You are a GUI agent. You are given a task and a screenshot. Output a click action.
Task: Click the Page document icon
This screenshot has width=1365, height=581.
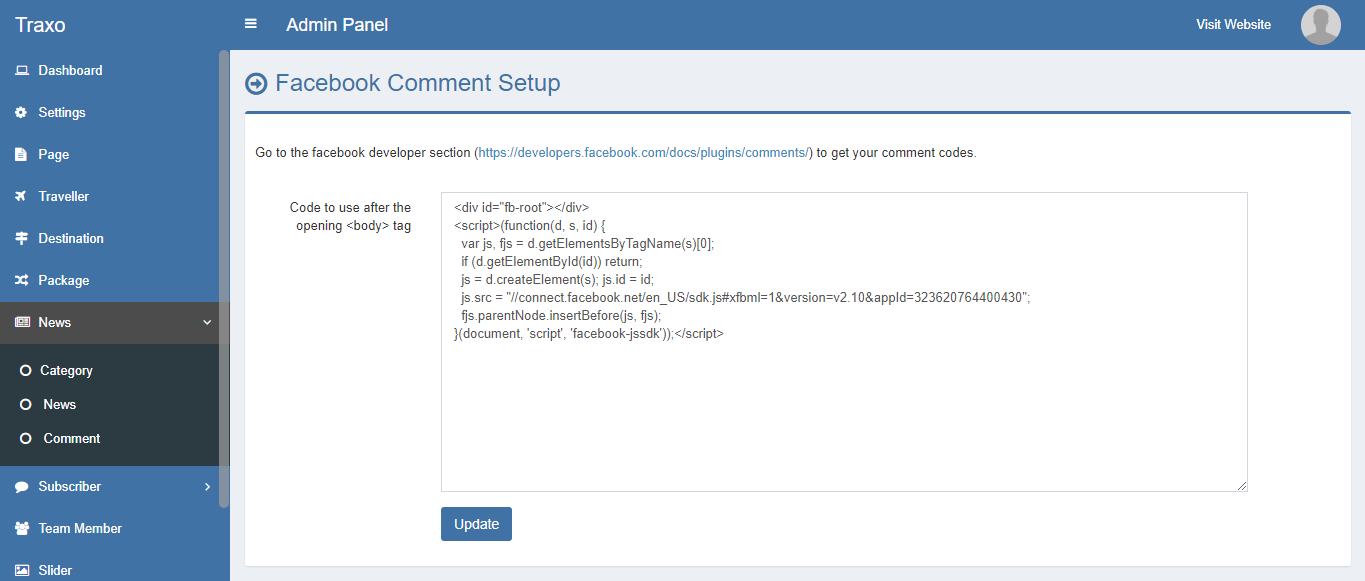click(x=21, y=155)
